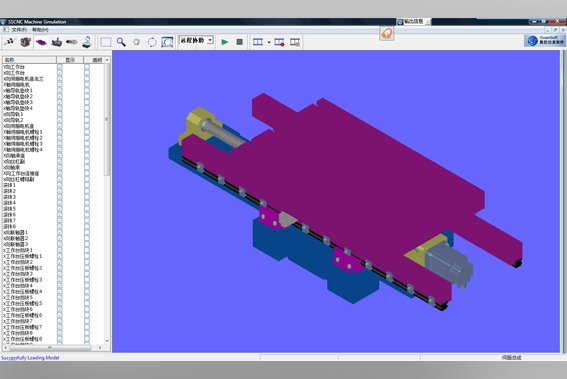
Task: Toggle transparency checkbox for X向工作台 row
Action: pos(87,73)
